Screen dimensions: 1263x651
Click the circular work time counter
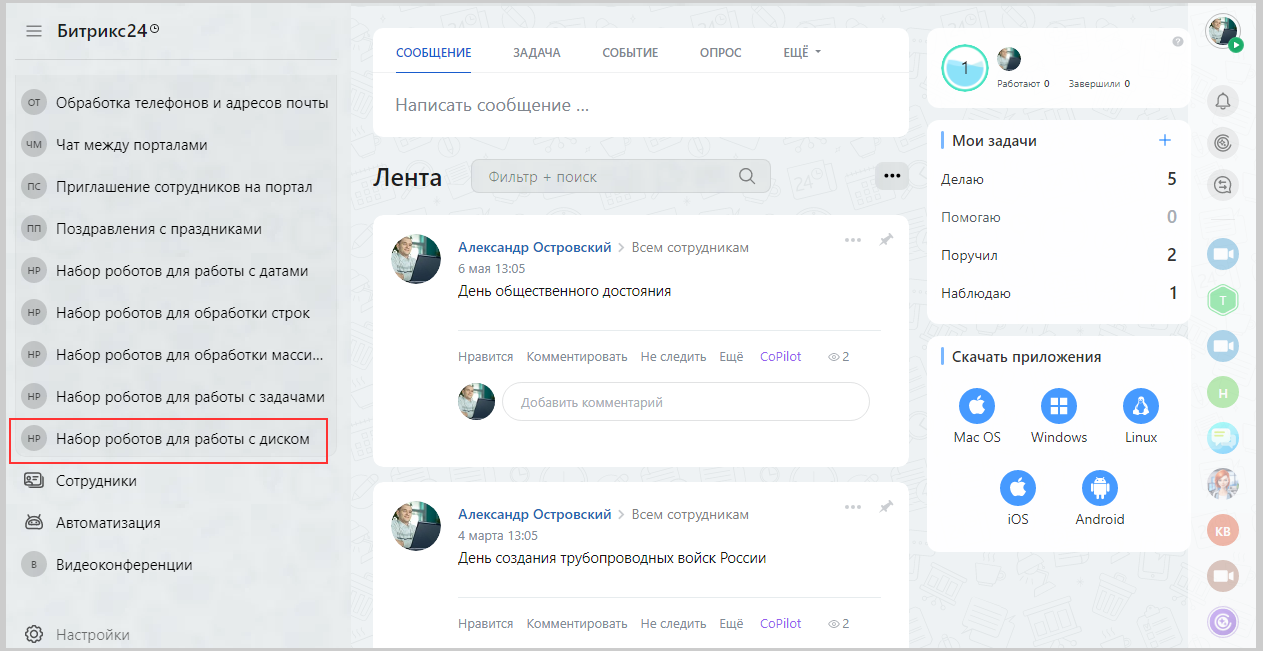(964, 68)
